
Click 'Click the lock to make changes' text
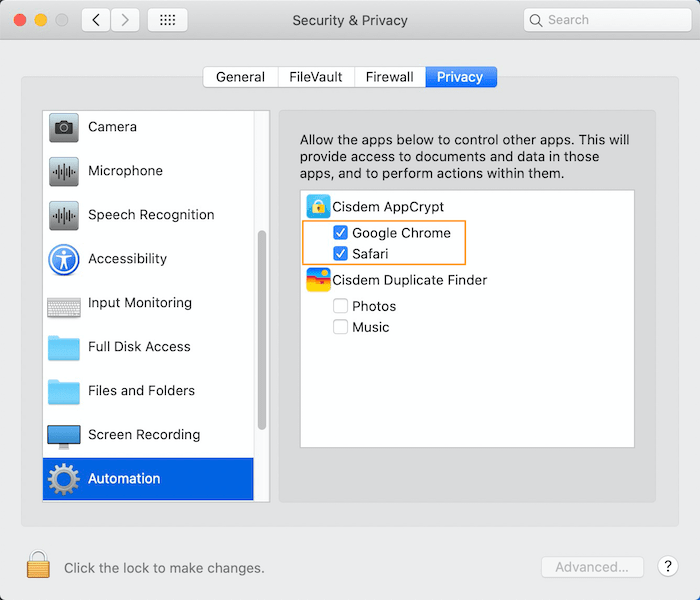(x=164, y=568)
